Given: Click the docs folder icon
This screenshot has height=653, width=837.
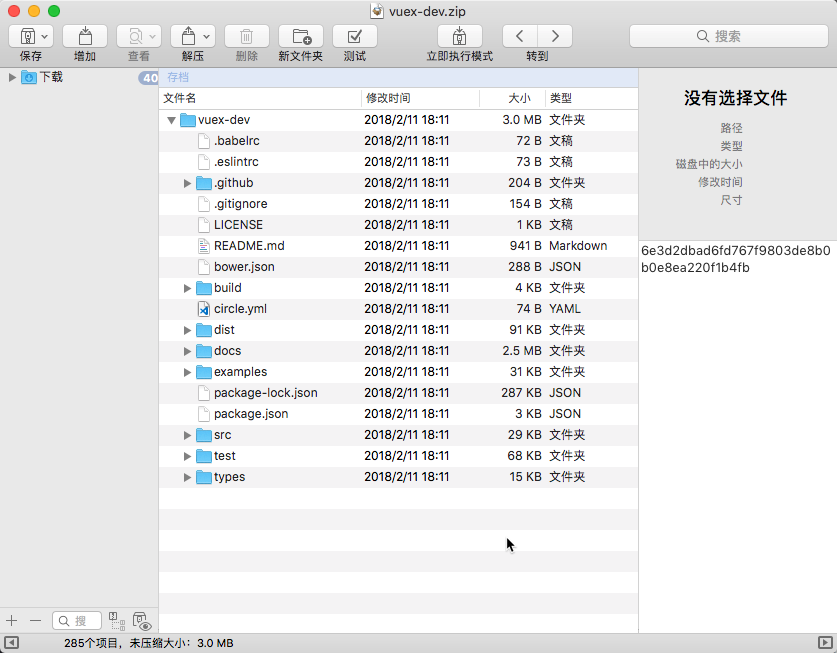Looking at the screenshot, I should click(x=204, y=351).
